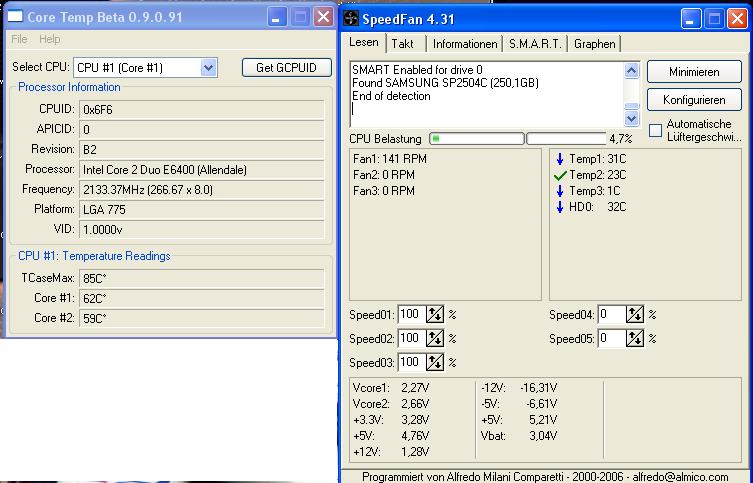Click the Speed02 value field

tap(412, 338)
